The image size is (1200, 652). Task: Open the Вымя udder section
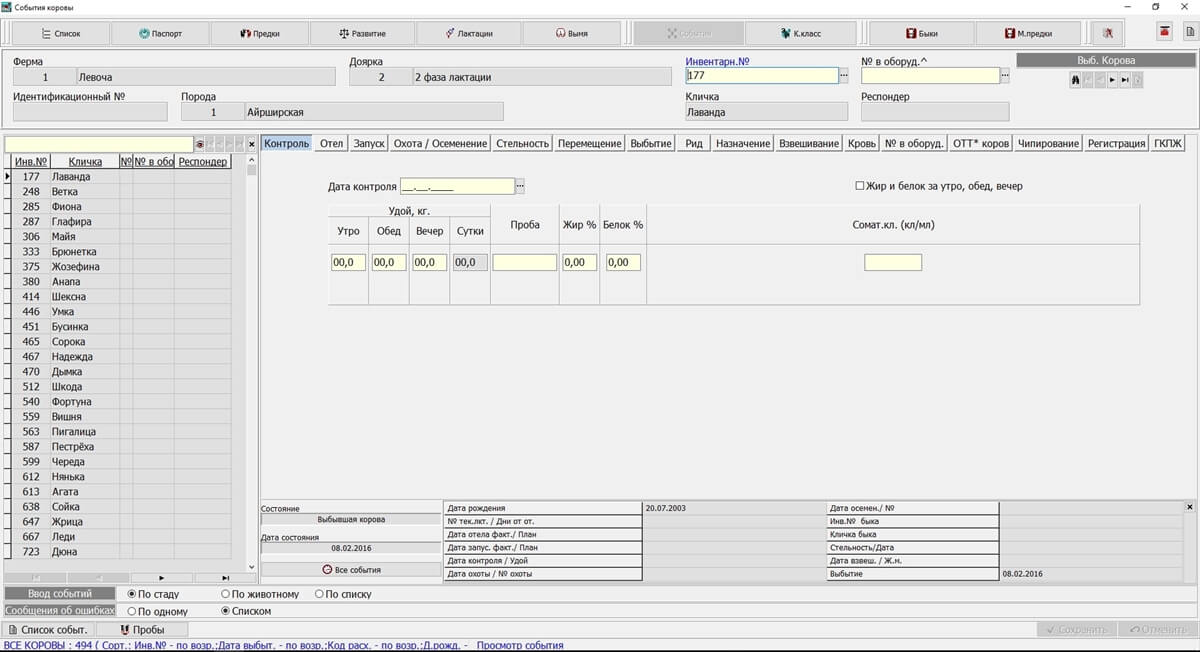pyautogui.click(x=571, y=33)
